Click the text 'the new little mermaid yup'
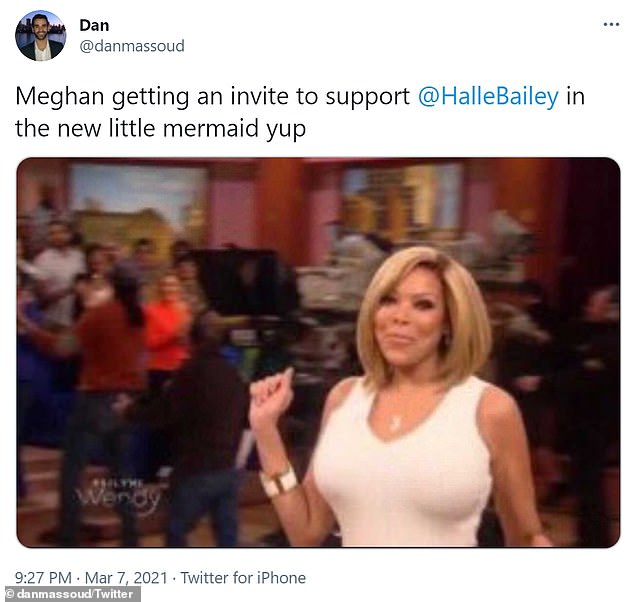The image size is (634, 602). (x=161, y=129)
